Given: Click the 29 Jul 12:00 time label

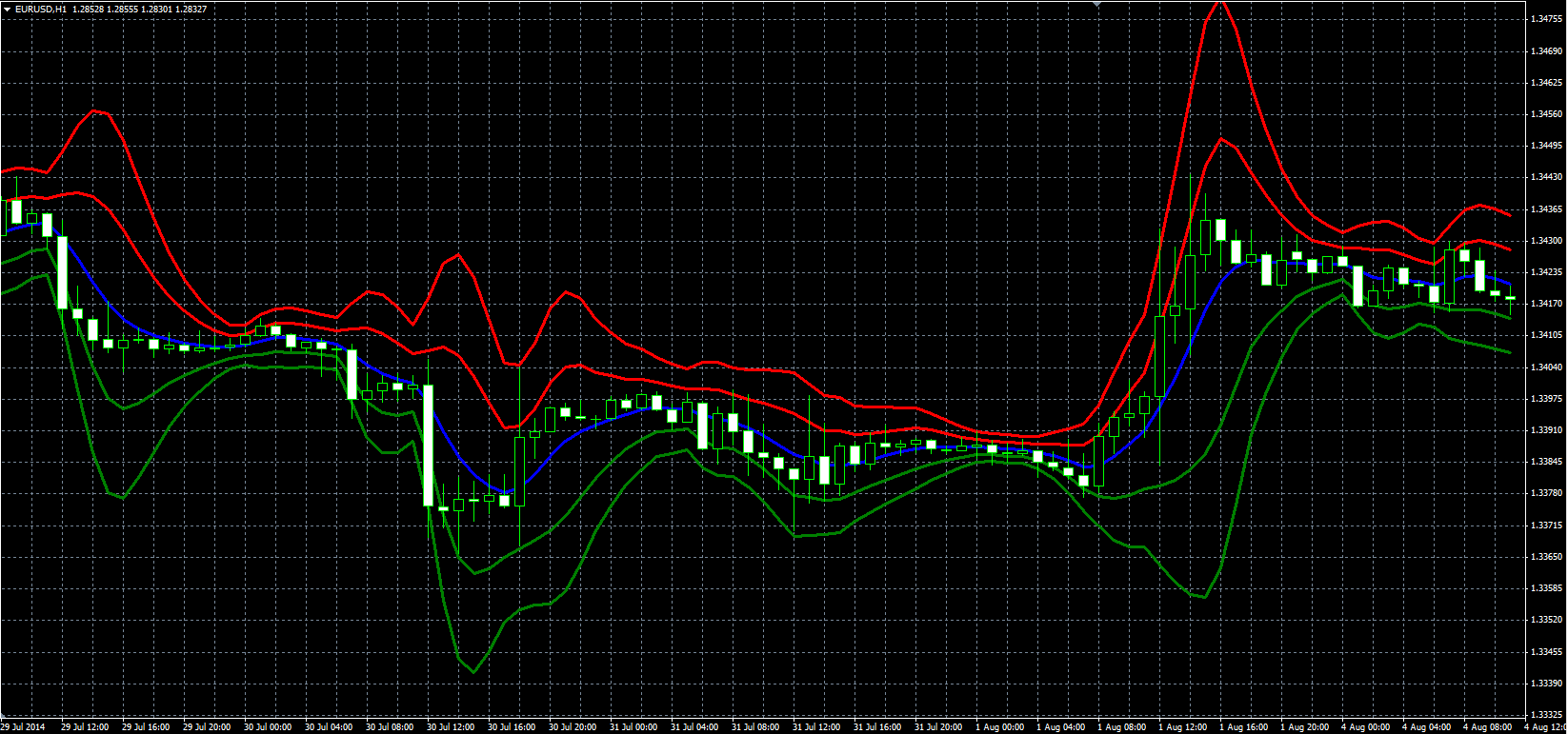Looking at the screenshot, I should [85, 727].
